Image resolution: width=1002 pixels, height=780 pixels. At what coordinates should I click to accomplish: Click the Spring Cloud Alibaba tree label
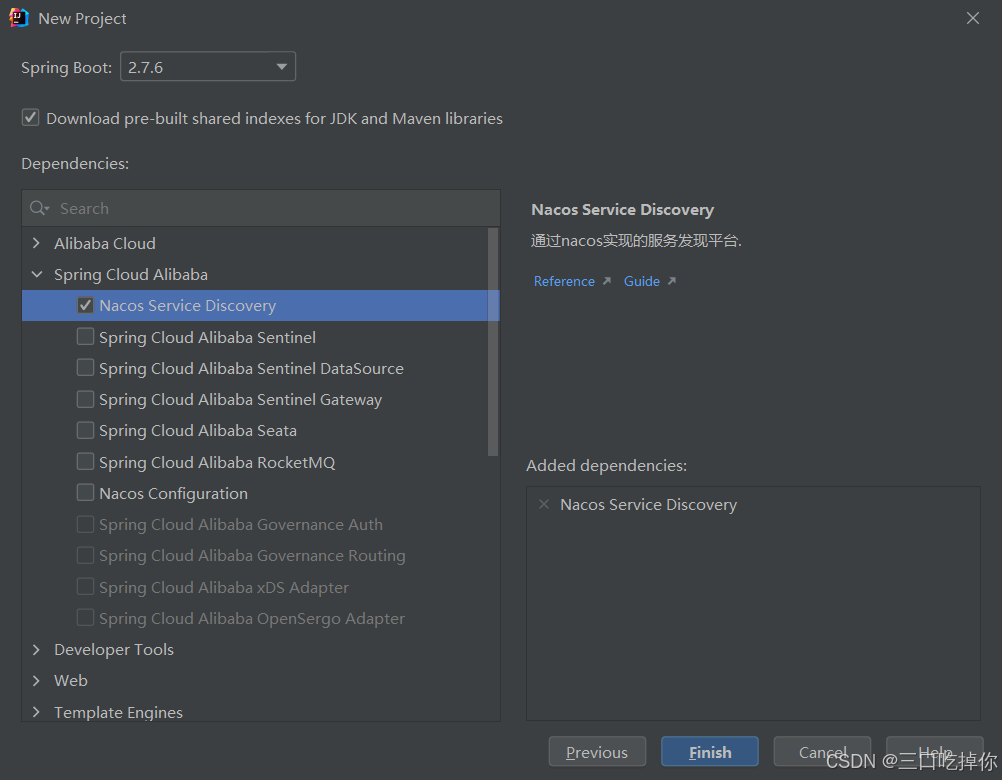coord(131,275)
